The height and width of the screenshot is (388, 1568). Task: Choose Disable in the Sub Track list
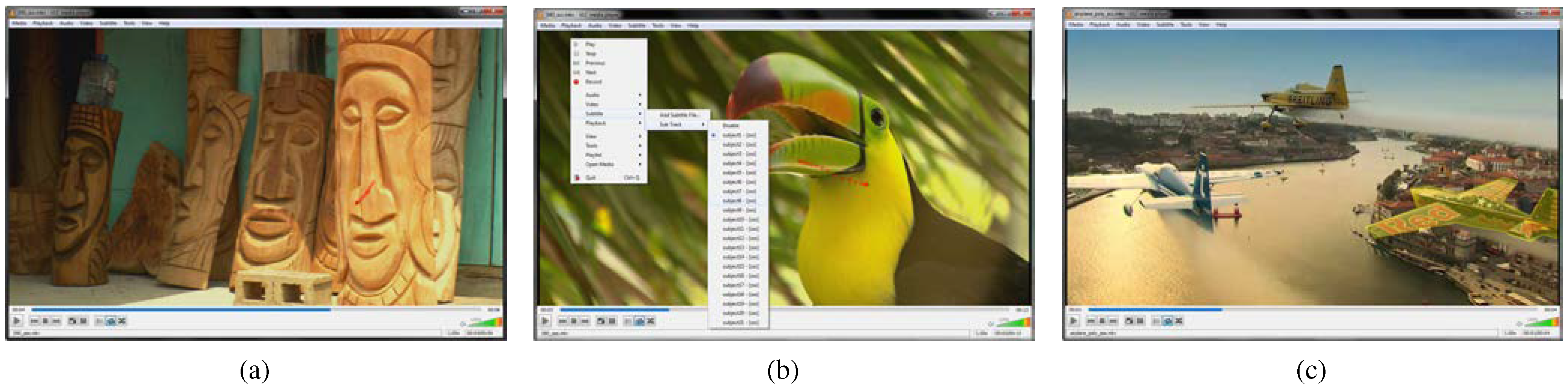730,125
